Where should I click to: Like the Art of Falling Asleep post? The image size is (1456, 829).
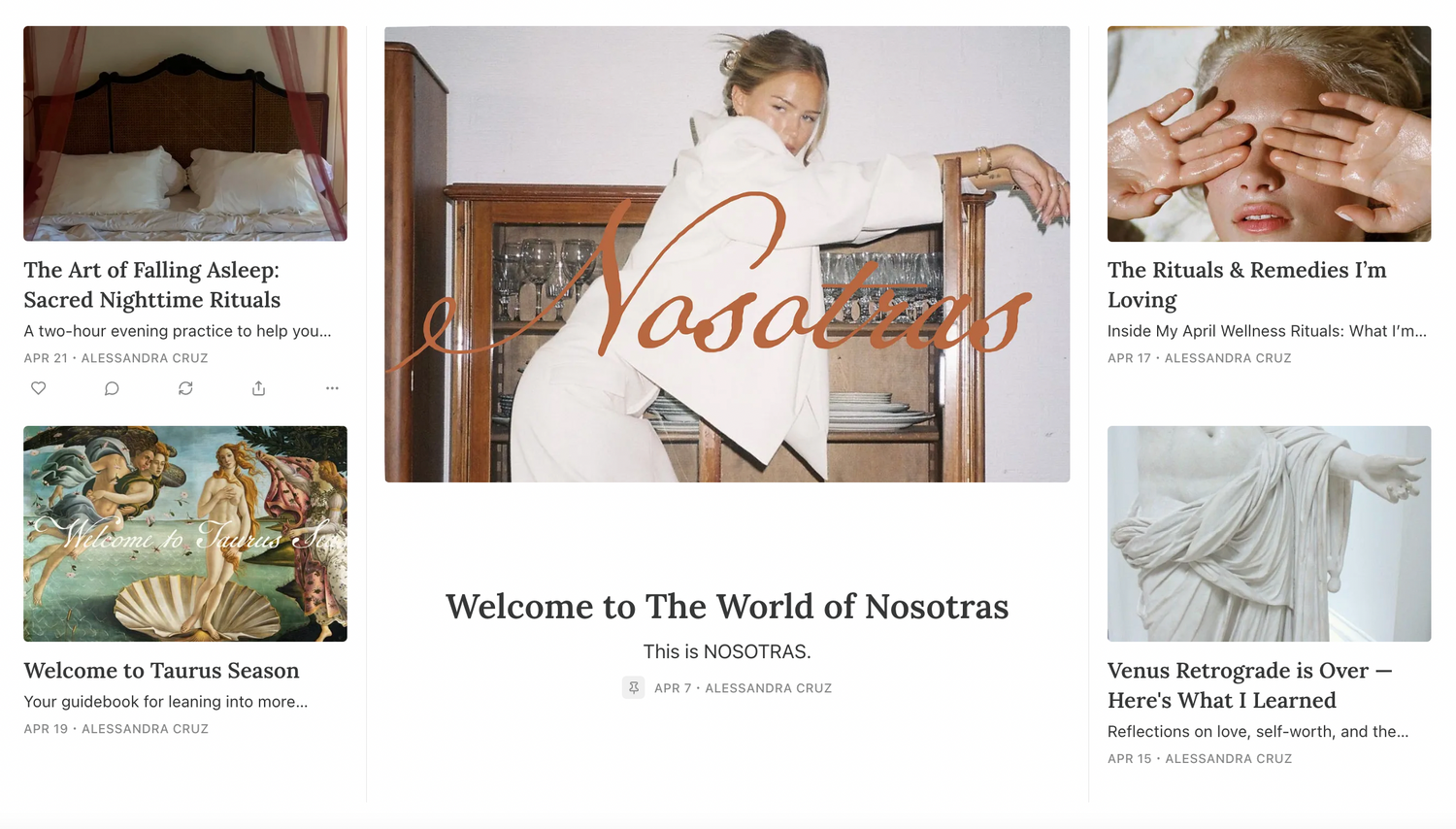[39, 388]
